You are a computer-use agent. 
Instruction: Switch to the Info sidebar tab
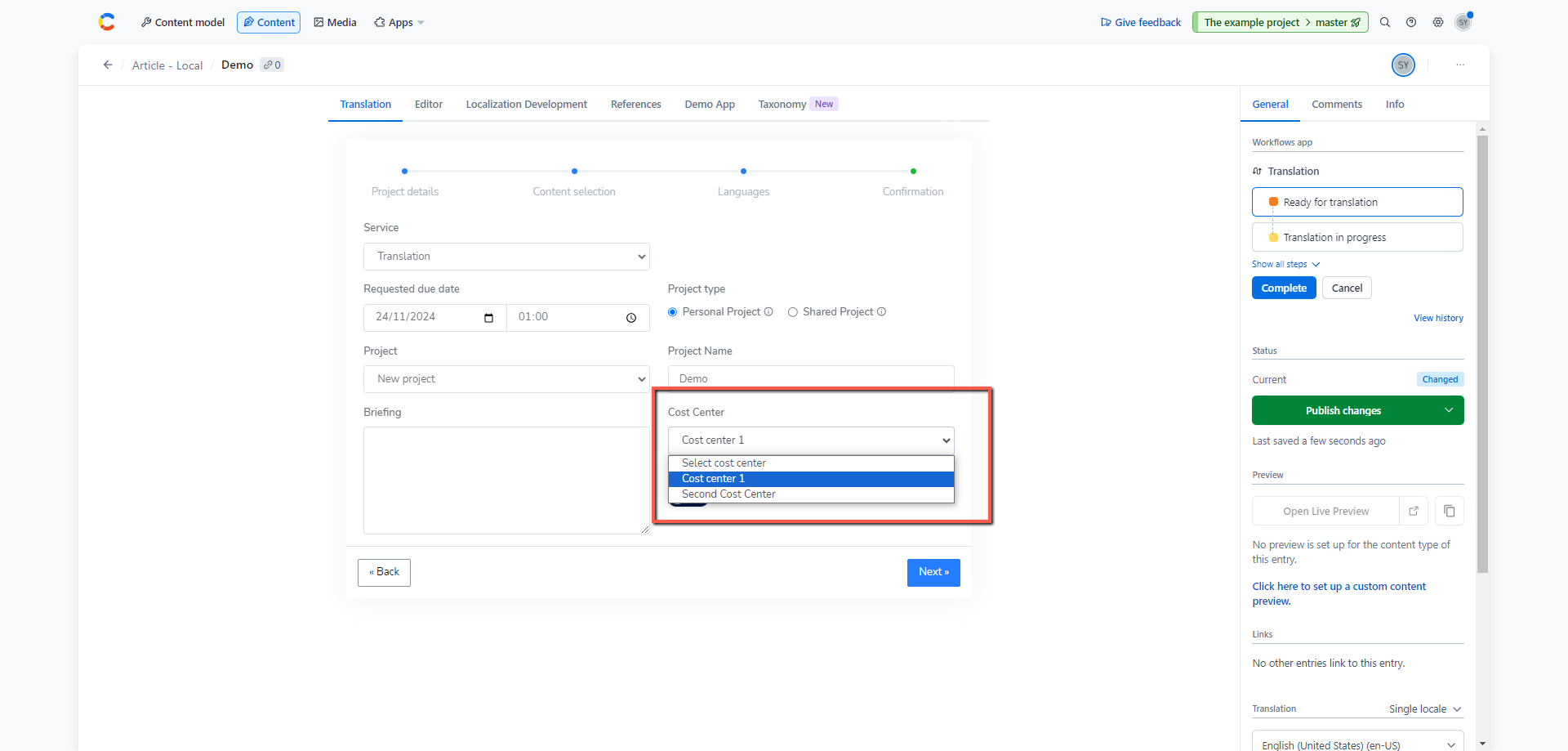tap(1395, 104)
